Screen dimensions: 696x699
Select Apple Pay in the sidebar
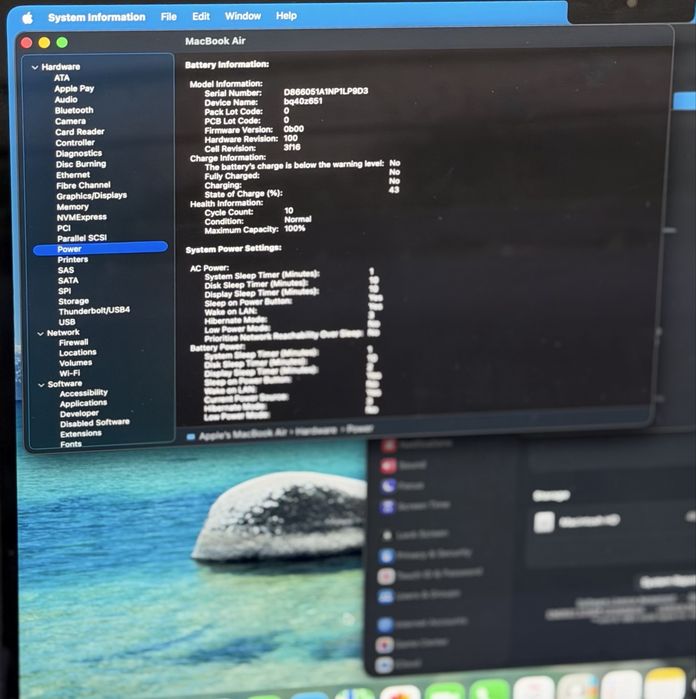[74, 89]
